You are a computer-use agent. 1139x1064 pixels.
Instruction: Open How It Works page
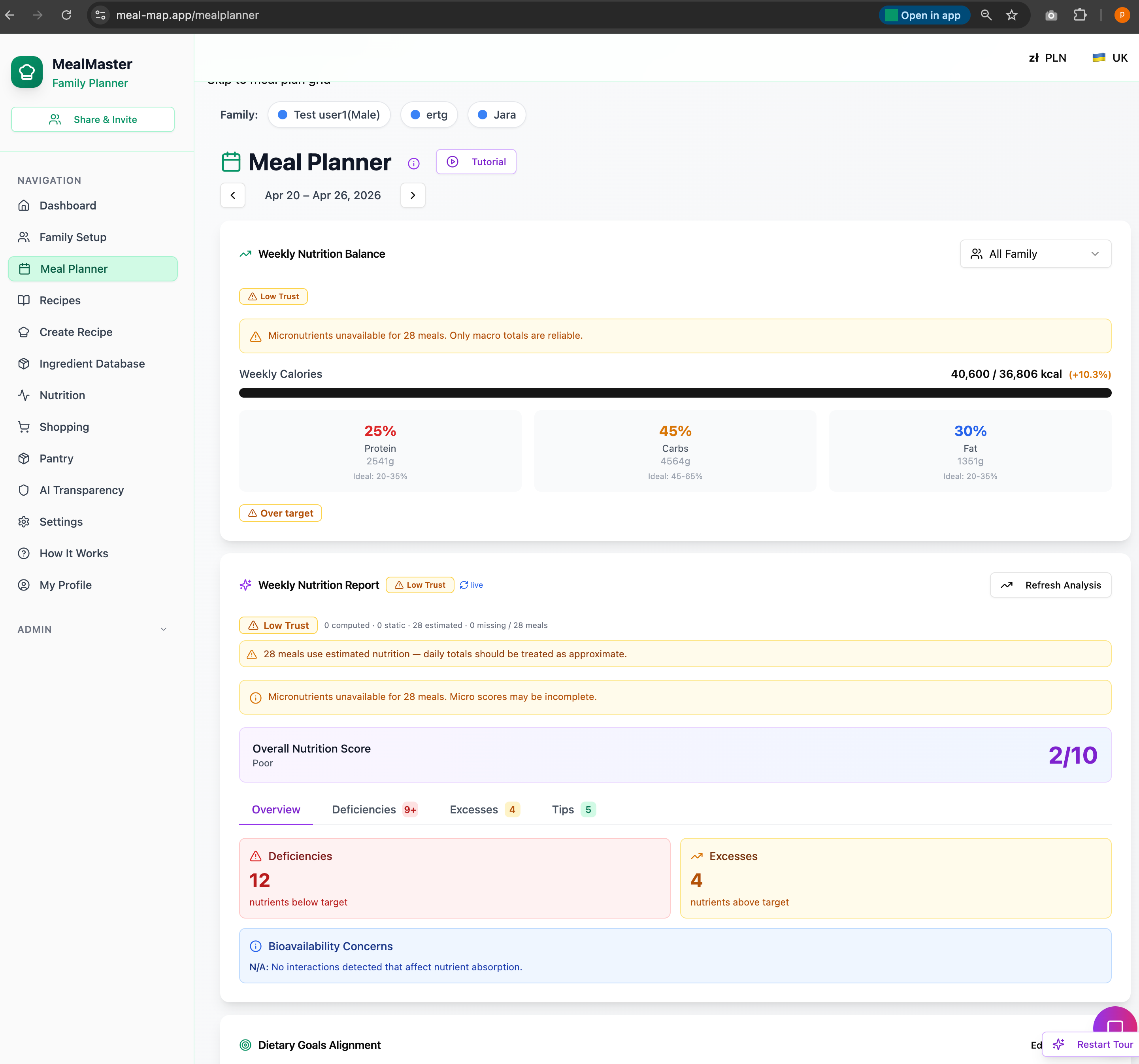click(x=93, y=553)
